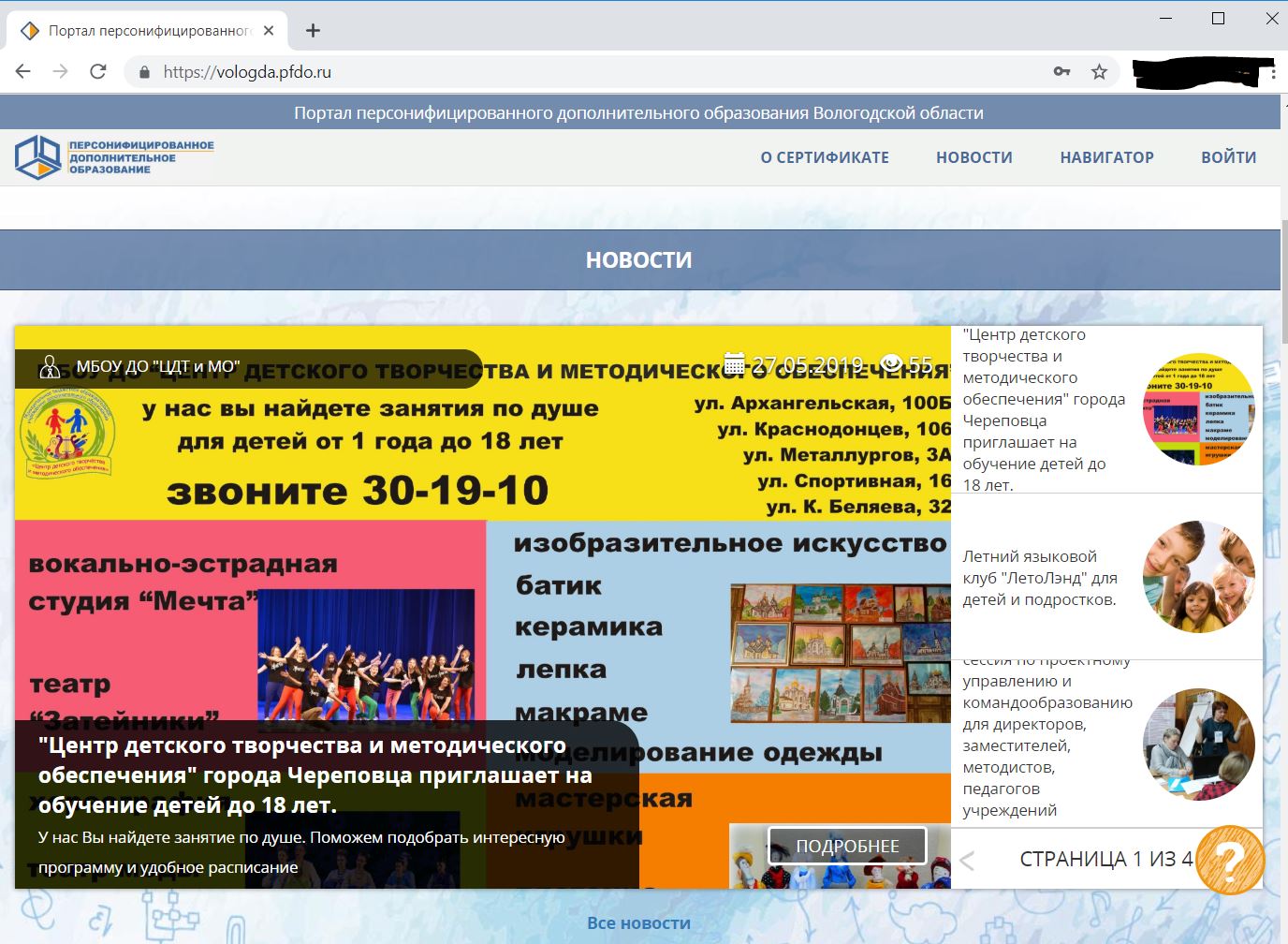Open the НАВИГАТОР menu item
Screen dimensions: 1288x944
coord(1106,157)
